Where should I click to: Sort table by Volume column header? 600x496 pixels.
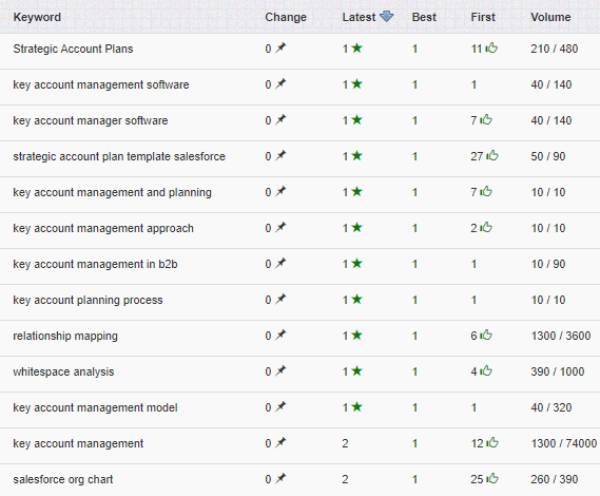(551, 17)
